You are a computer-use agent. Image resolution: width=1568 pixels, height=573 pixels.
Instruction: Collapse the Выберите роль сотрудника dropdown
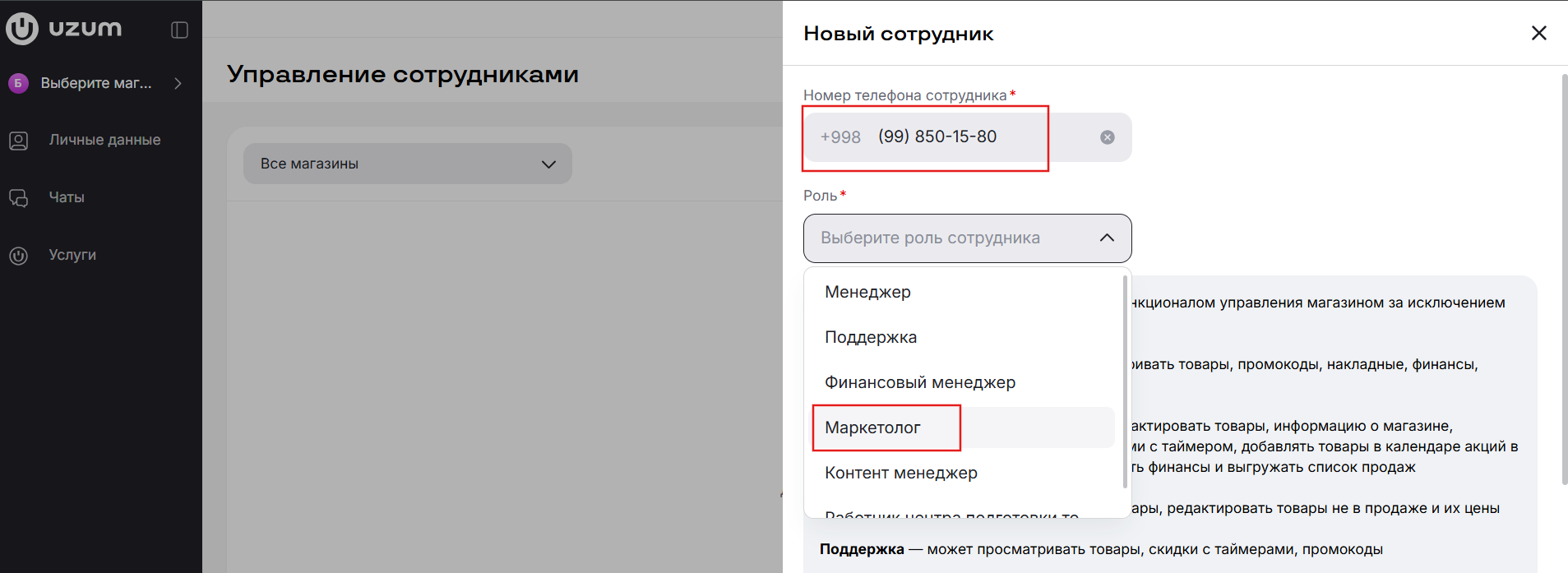967,238
